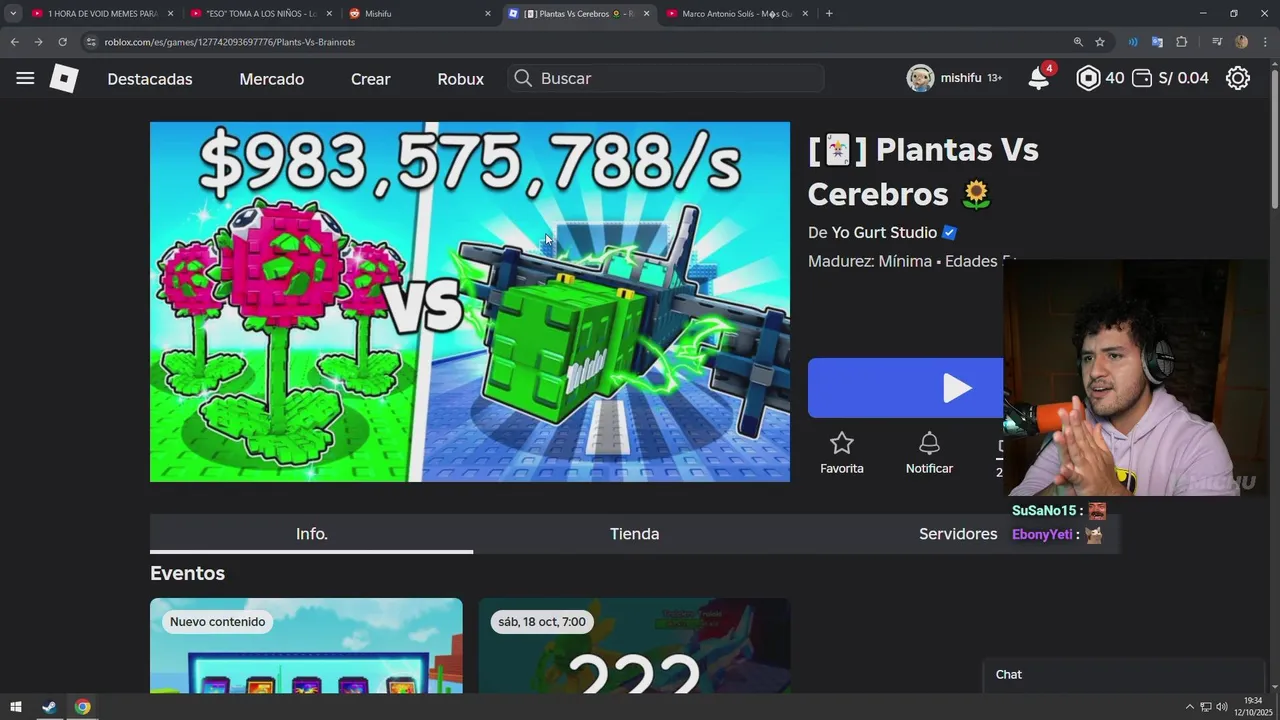Open Chrome extensions puzzle icon
The width and height of the screenshot is (1280, 720).
tap(1181, 42)
